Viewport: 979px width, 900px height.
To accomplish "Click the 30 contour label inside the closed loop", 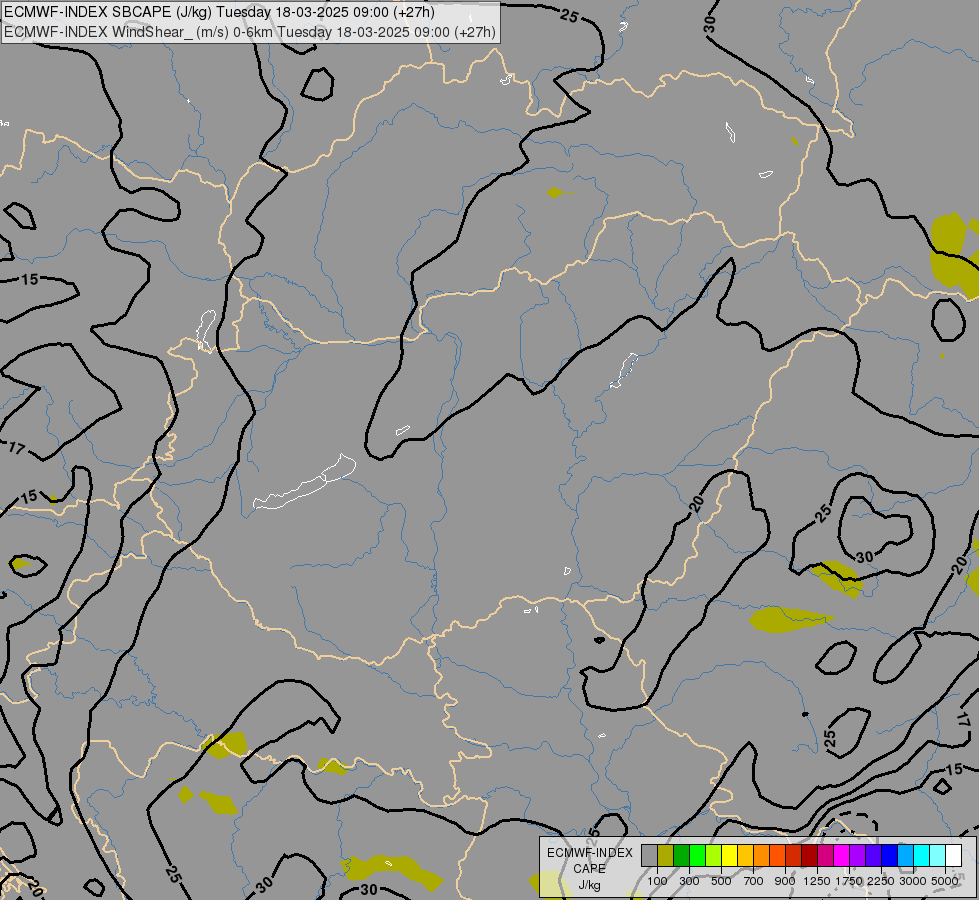I will click(864, 556).
